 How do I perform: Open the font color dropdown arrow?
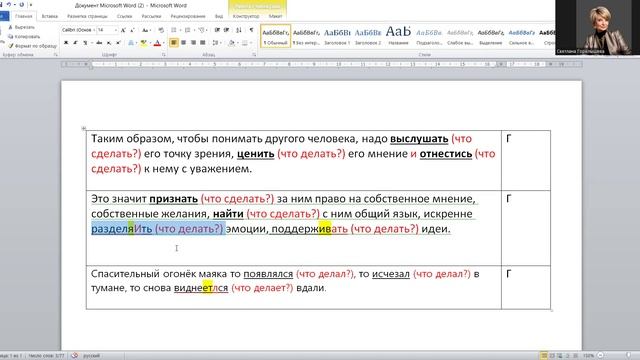point(163,42)
